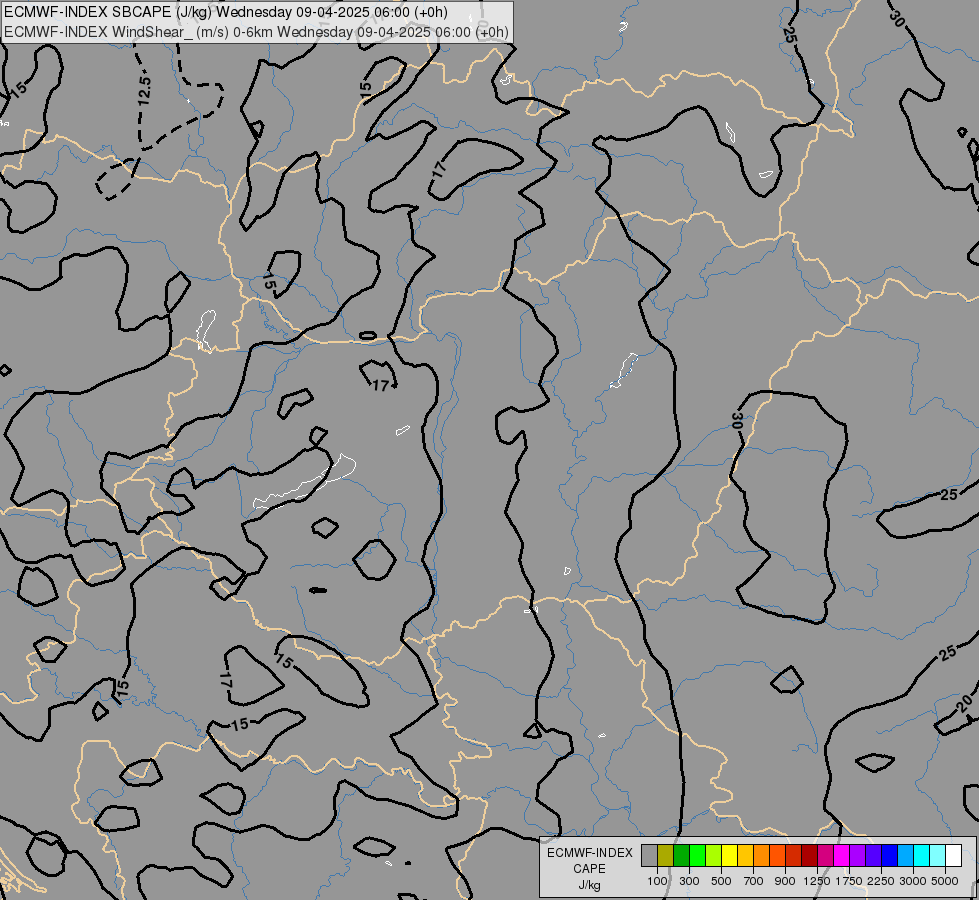Click the 900 legend value
979x900 pixels.
pyautogui.click(x=785, y=881)
